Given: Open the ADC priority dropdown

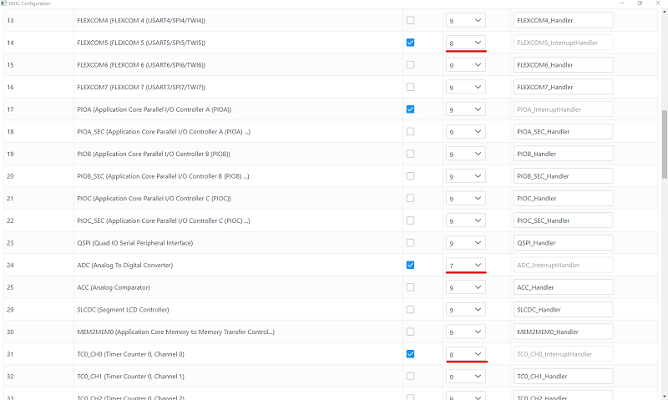Looking at the screenshot, I should 466,265.
